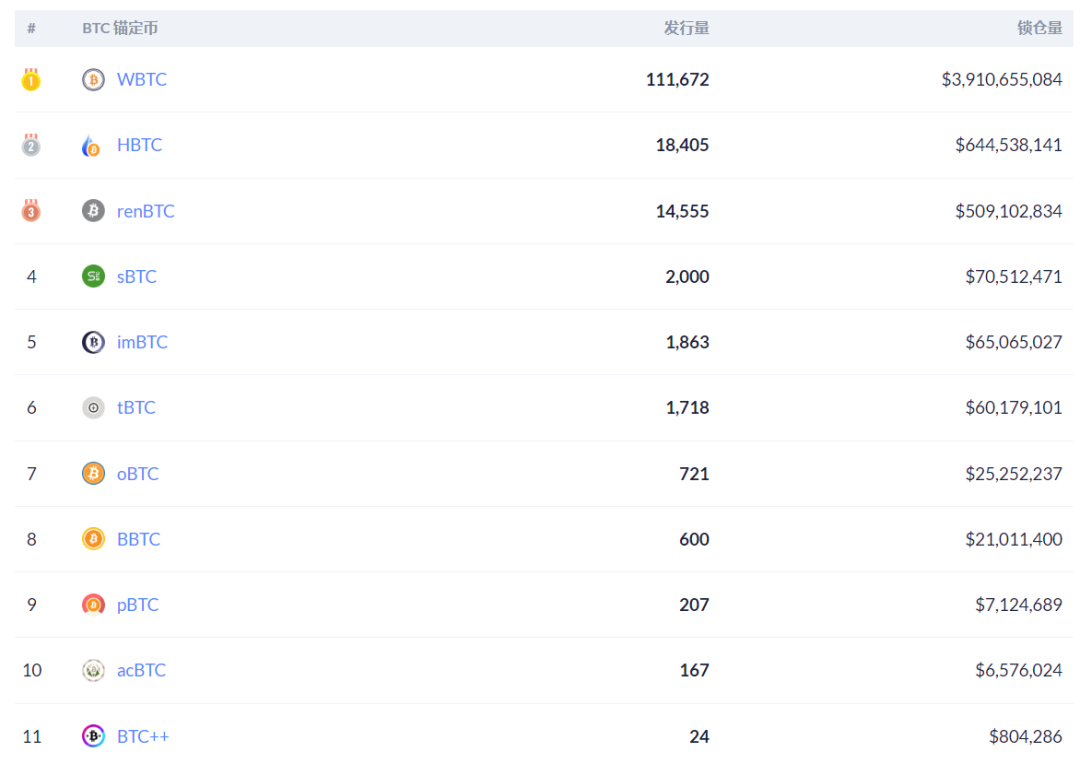Open the imBTC token link
1080x764 pixels.
[x=142, y=342]
